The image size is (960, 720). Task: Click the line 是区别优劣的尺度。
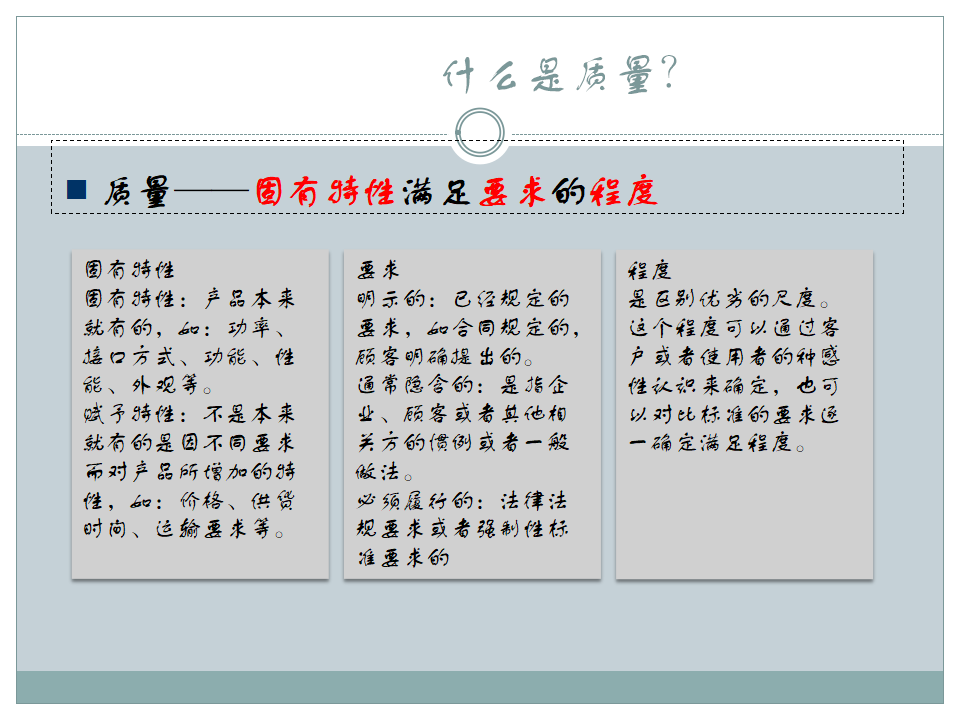[729, 298]
